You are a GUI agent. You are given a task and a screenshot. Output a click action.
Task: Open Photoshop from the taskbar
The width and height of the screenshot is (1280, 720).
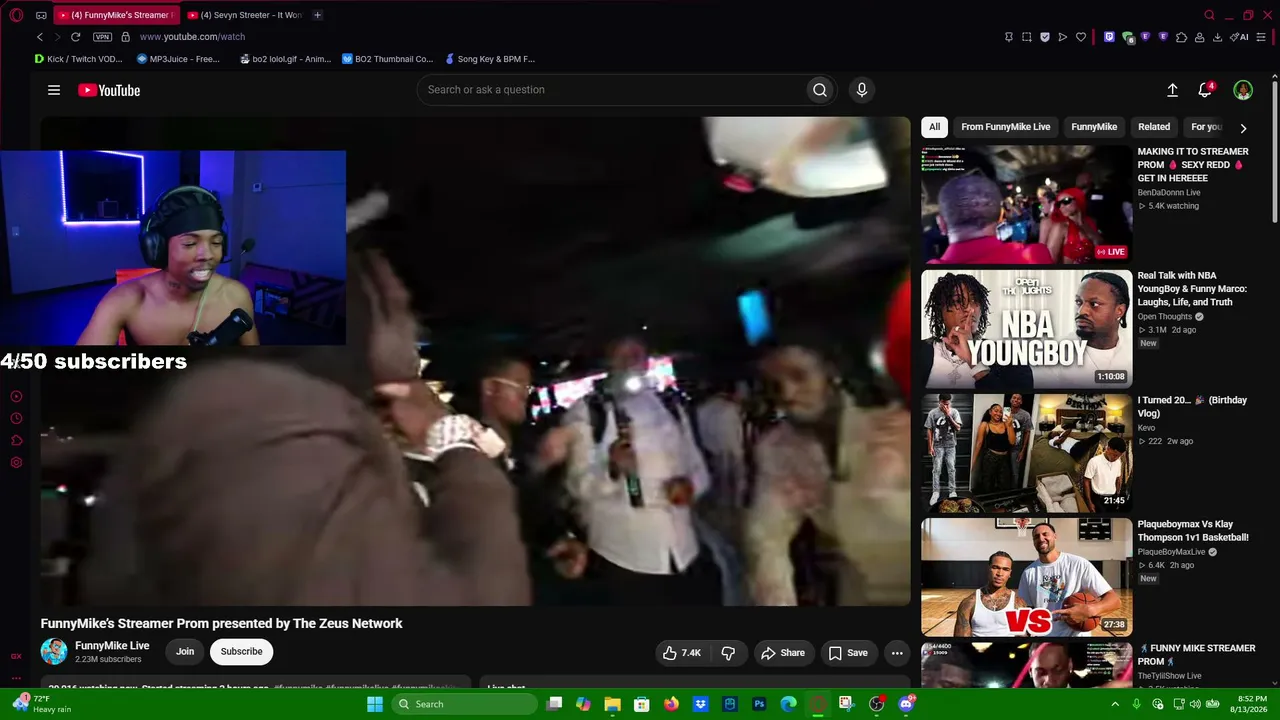pos(759,704)
